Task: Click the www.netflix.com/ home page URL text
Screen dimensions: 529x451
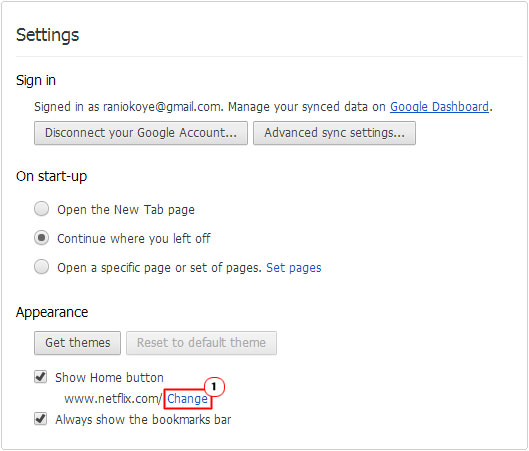Action: [x=113, y=399]
